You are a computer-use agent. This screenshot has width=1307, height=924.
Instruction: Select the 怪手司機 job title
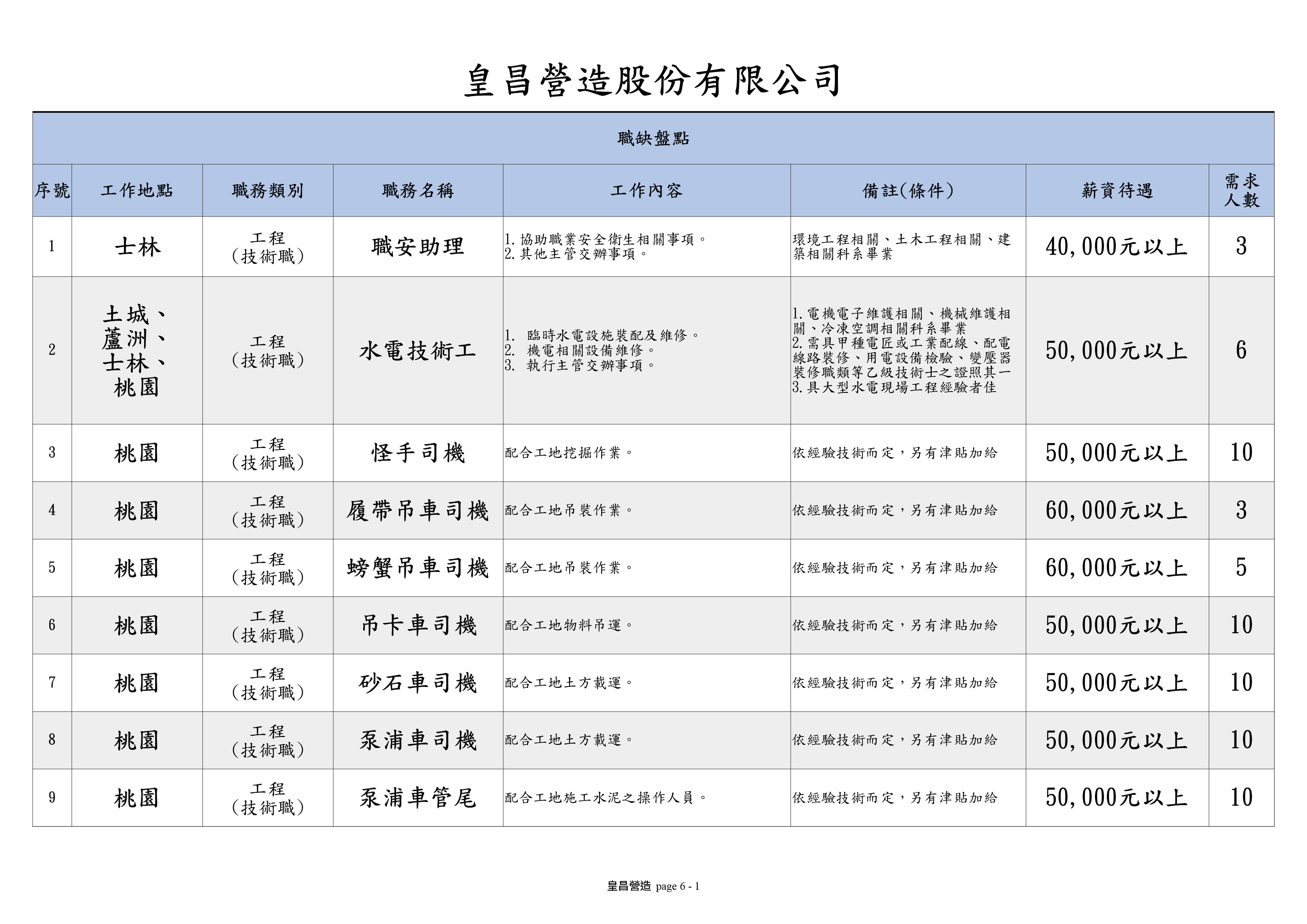coord(418,453)
